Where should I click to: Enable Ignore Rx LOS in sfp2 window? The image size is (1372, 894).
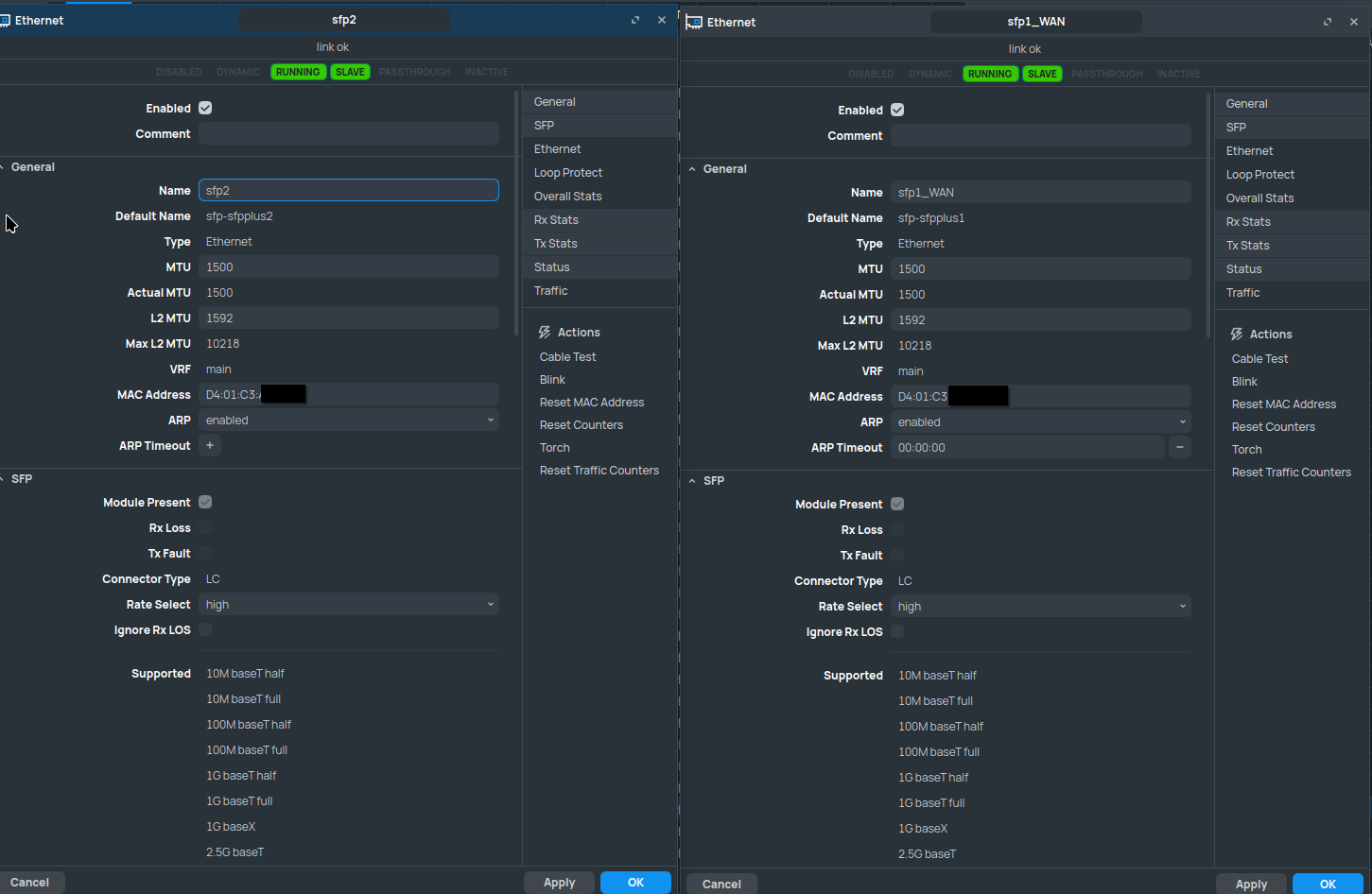click(205, 629)
